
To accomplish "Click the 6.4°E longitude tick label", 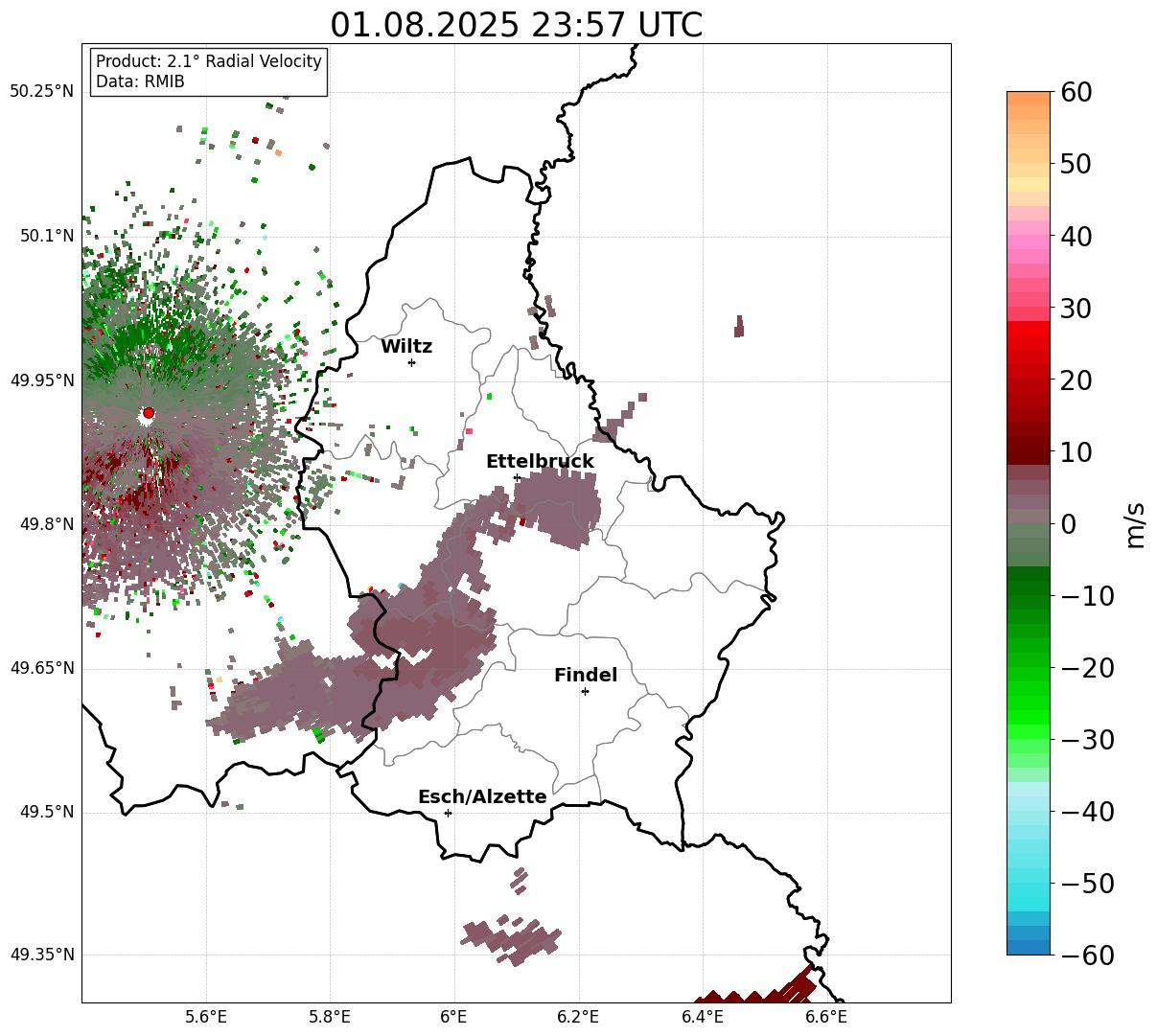I will pyautogui.click(x=703, y=1017).
